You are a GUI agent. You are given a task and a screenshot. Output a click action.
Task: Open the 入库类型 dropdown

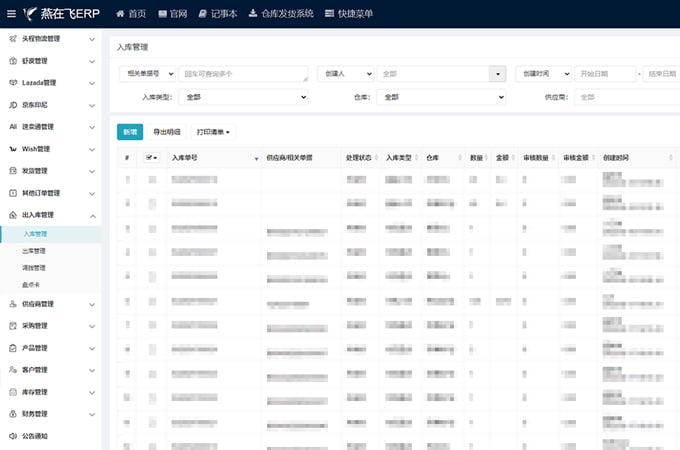coord(244,97)
